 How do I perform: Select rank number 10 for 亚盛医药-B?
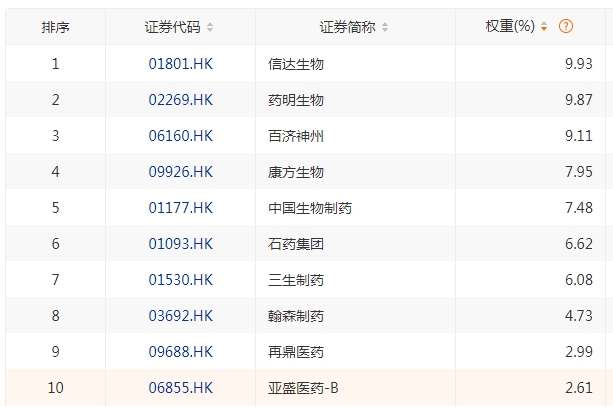pos(56,387)
